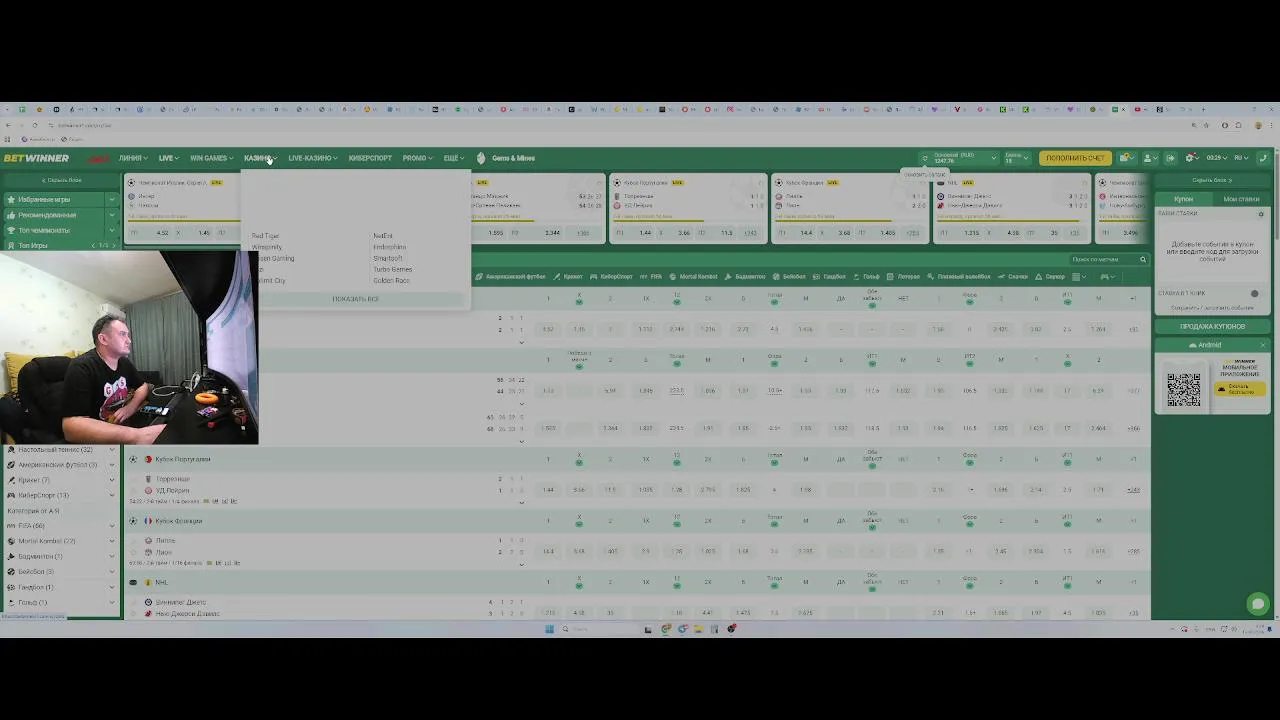The height and width of the screenshot is (720, 1280).
Task: Click ПОКАЗАТЬ ВСЕ in casino dropdown
Action: [355, 299]
